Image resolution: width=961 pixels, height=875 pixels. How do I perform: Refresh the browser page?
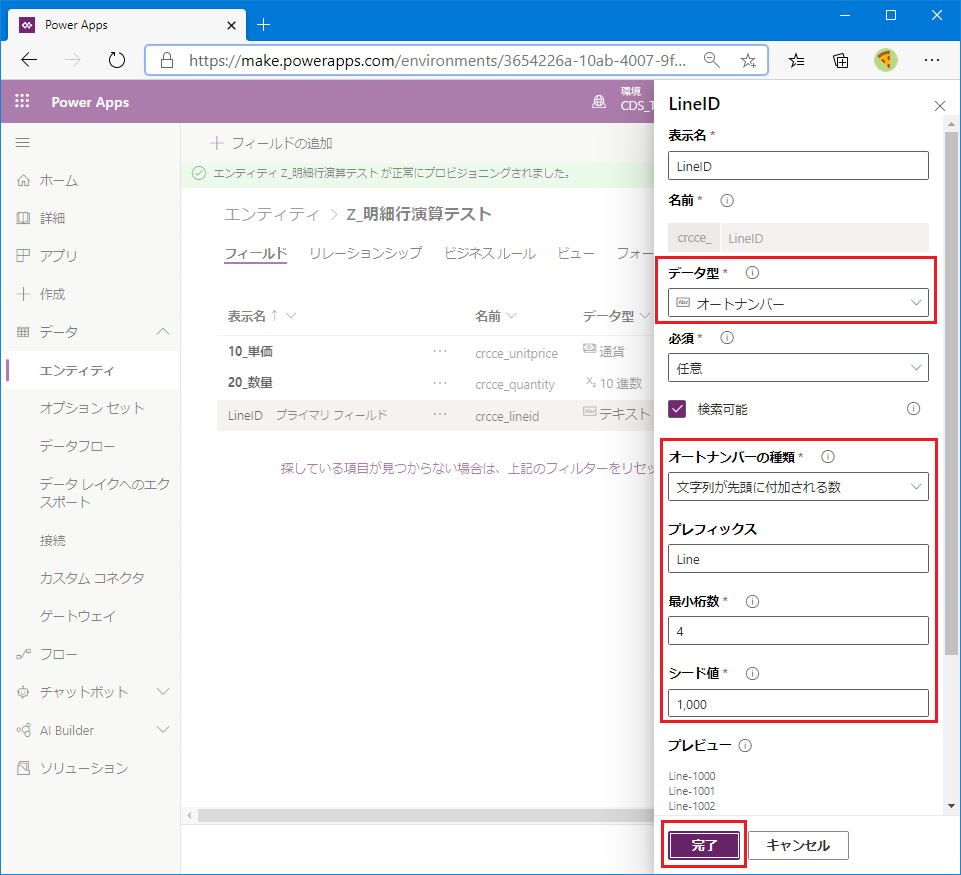[x=116, y=59]
